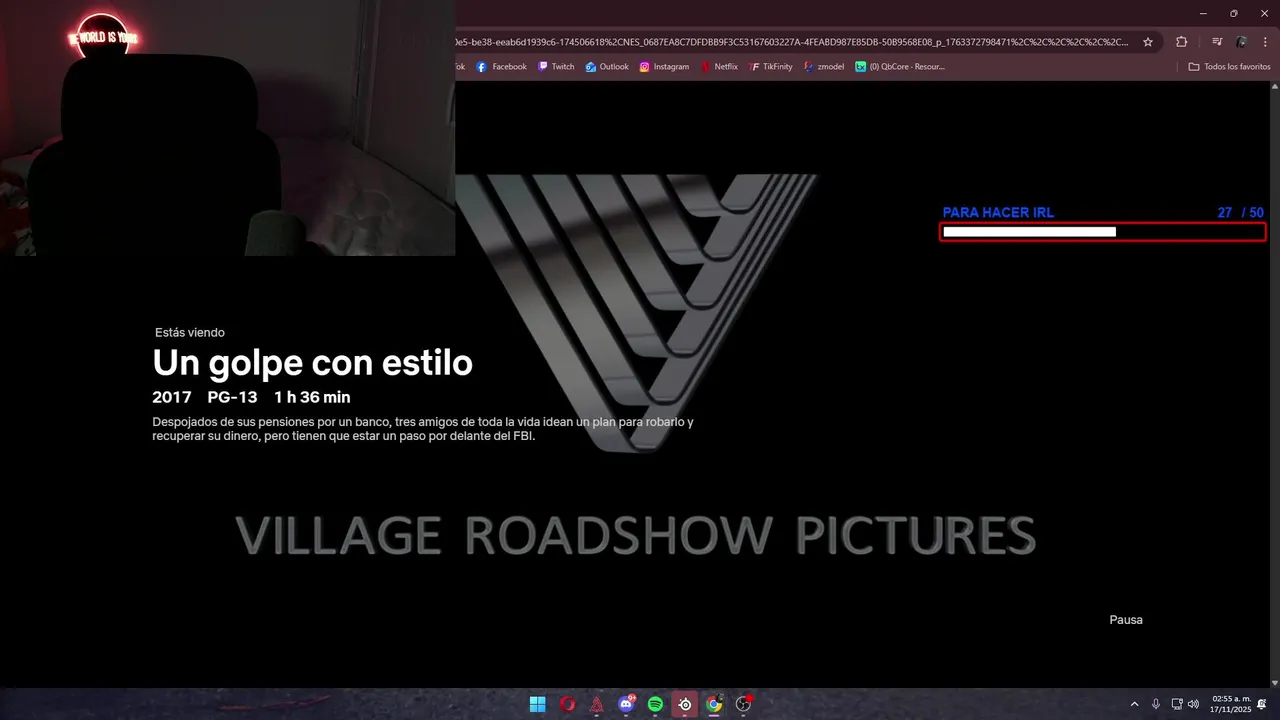Open the Outlook bookmark

[607, 67]
